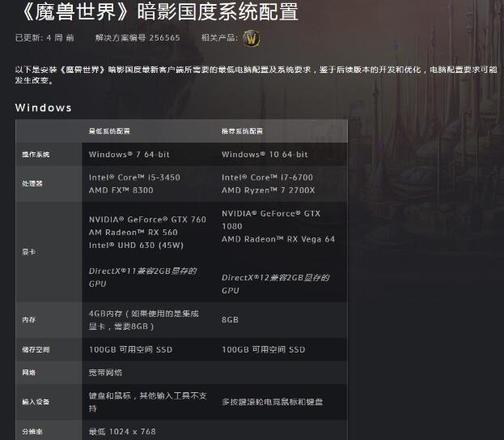Click the World of Warcraft product icon
504x440 pixels.
(251, 39)
